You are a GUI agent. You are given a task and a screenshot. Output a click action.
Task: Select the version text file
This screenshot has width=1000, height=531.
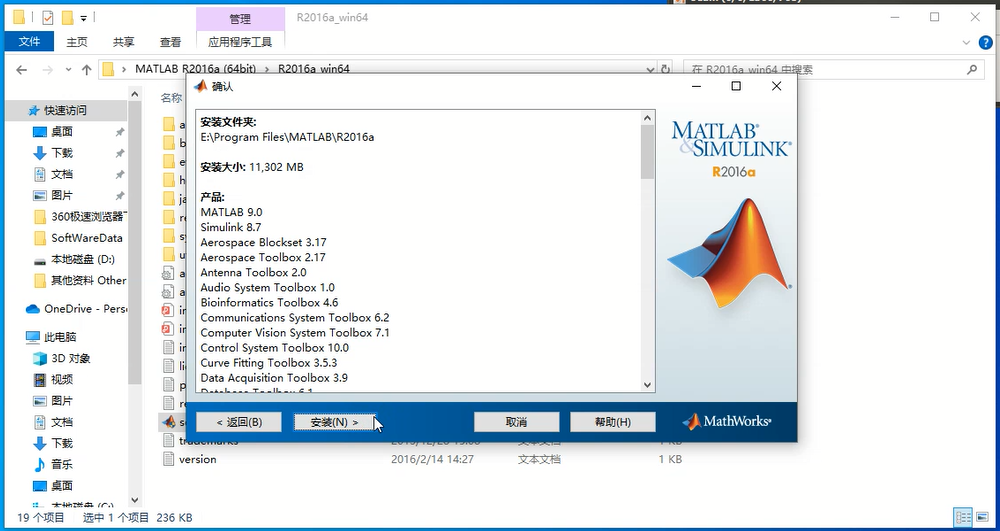click(198, 459)
